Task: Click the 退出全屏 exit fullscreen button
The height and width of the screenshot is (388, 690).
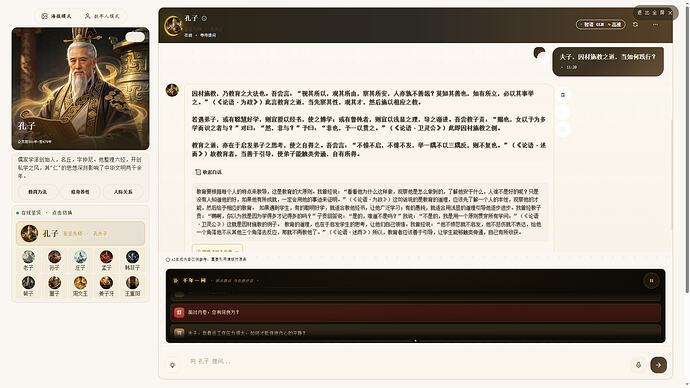Action: tap(655, 13)
